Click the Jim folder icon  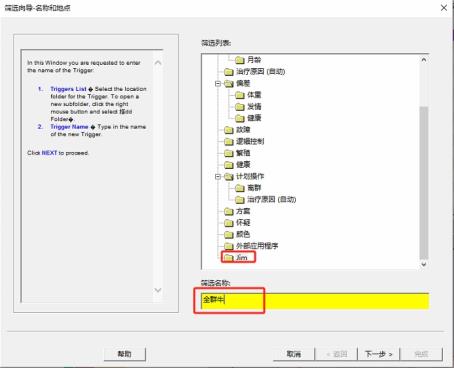[x=229, y=257]
